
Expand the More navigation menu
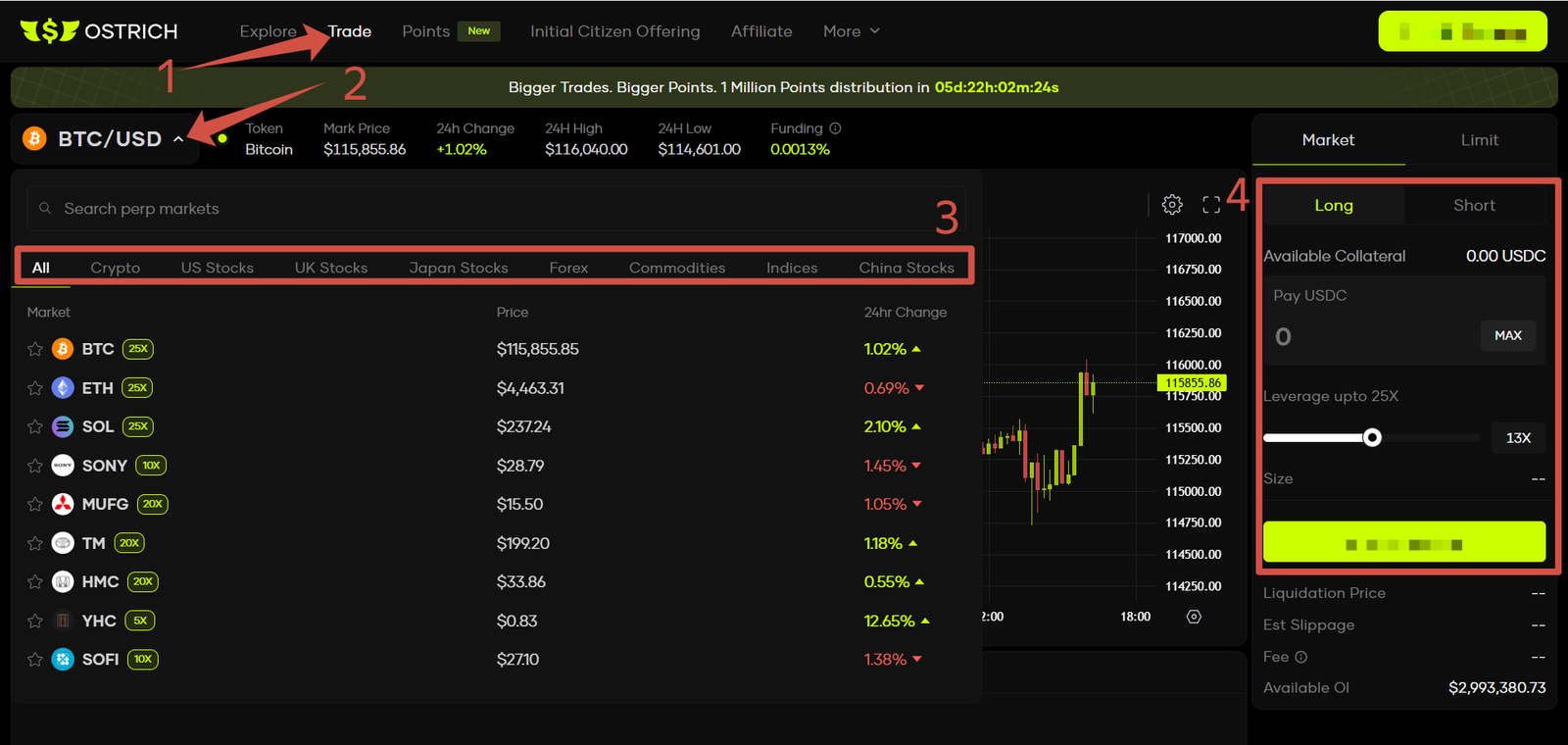[x=851, y=31]
